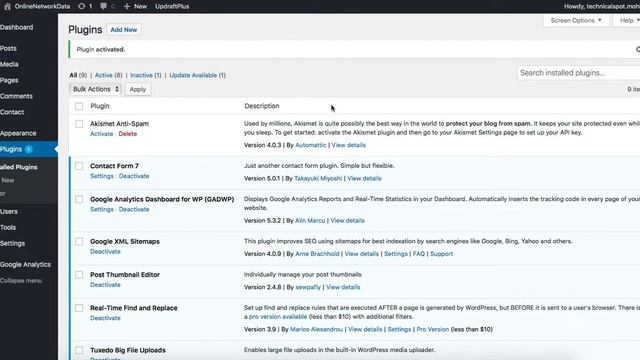Open View details for Akismet Anti-Spam
640x360 pixels.
[349, 145]
